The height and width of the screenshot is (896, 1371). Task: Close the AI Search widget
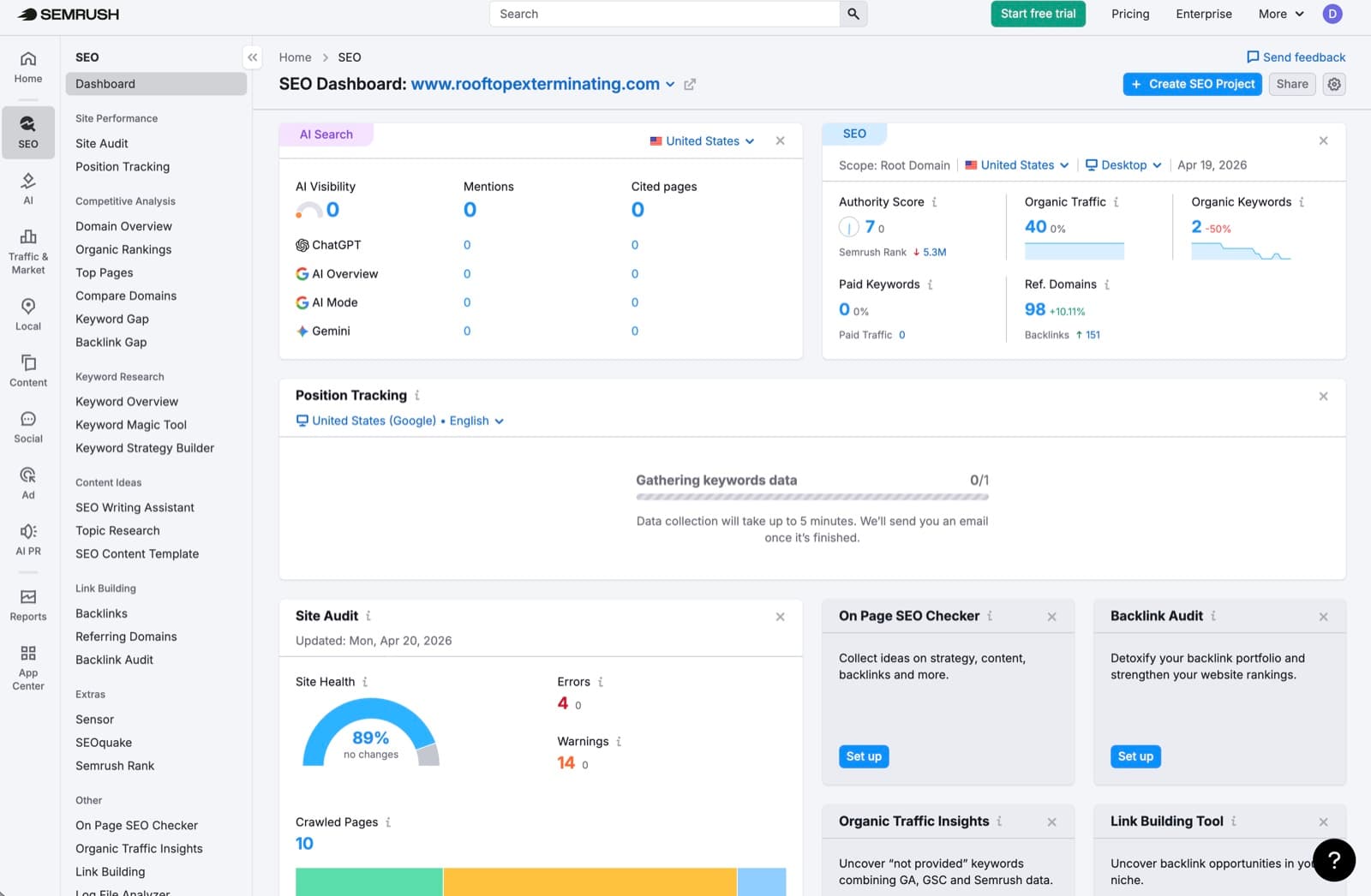[x=780, y=140]
